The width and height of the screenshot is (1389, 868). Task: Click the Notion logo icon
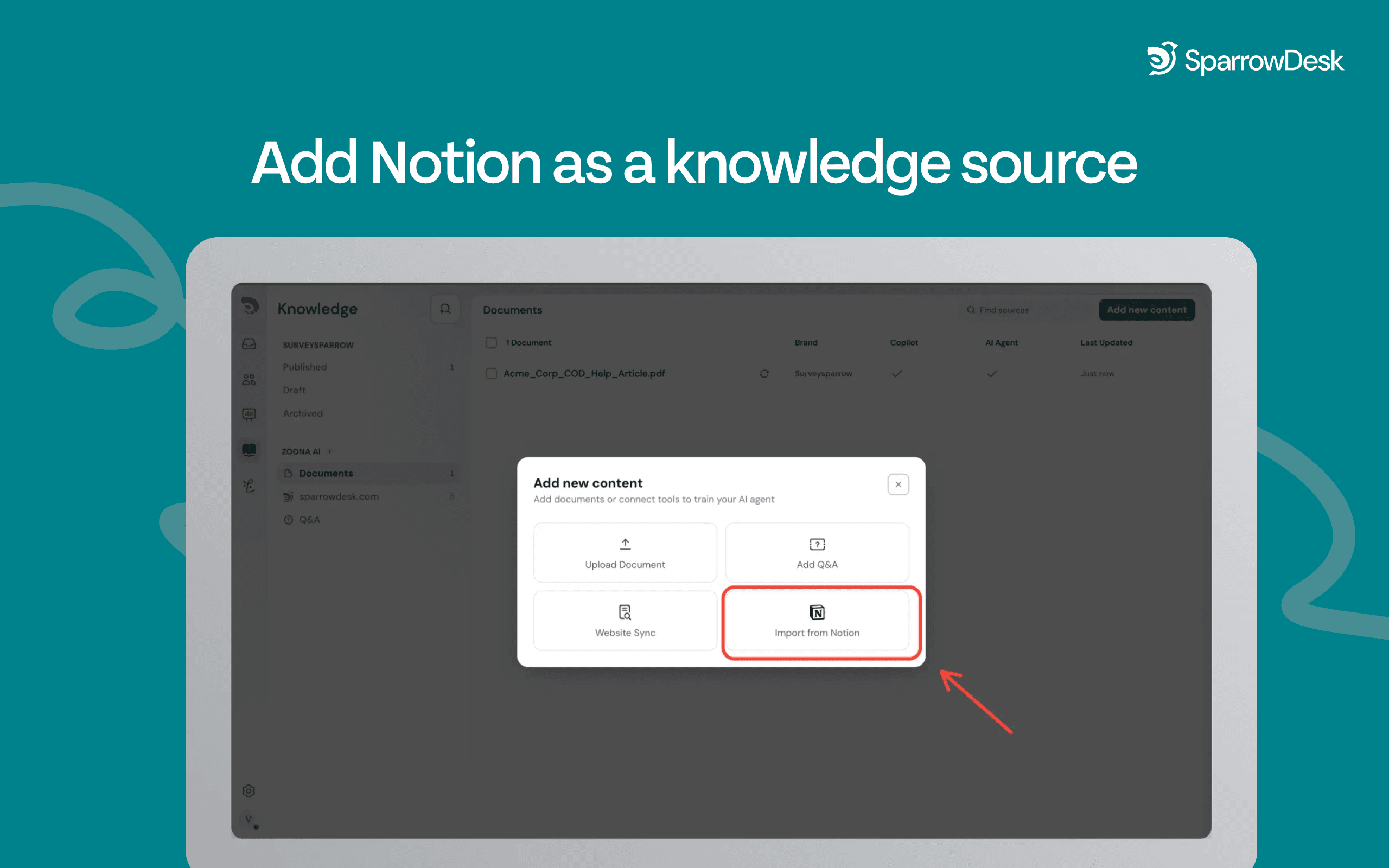tap(817, 612)
